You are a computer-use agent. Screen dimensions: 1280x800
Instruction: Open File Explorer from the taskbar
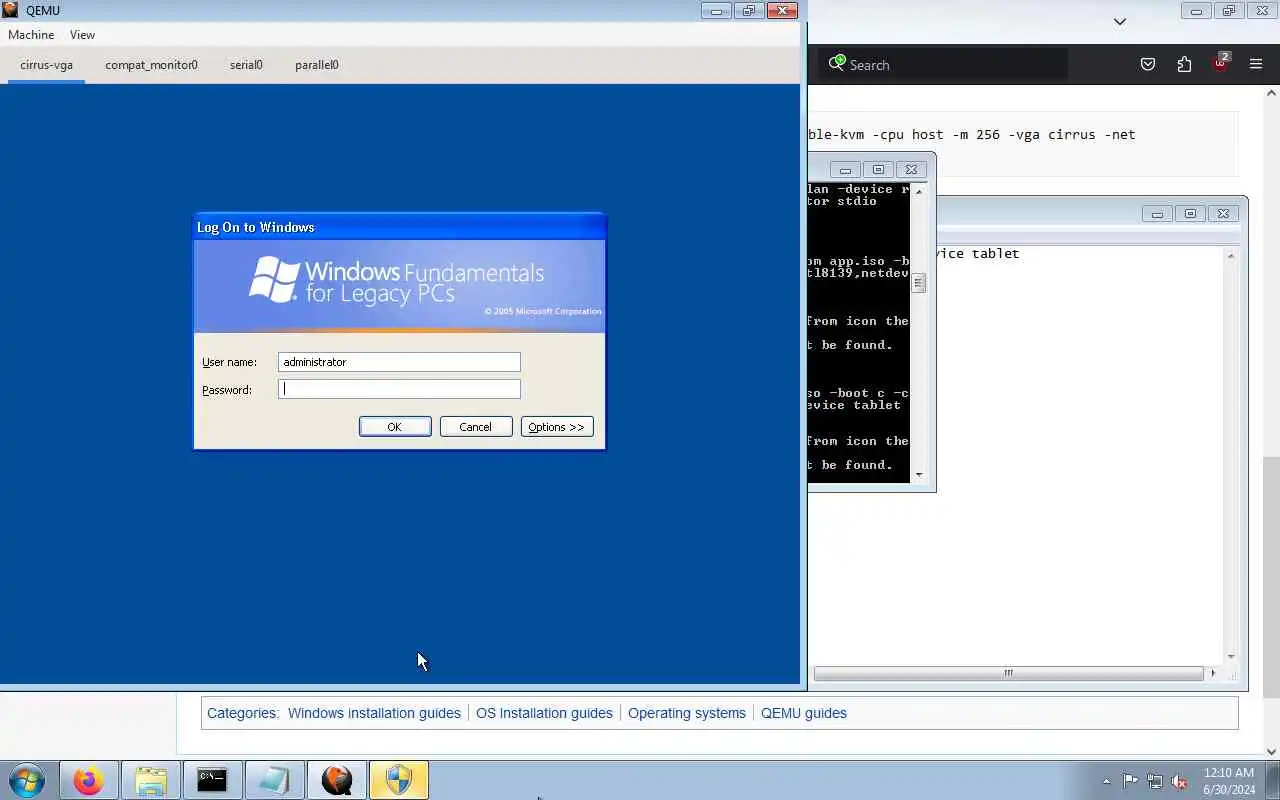tap(150, 780)
